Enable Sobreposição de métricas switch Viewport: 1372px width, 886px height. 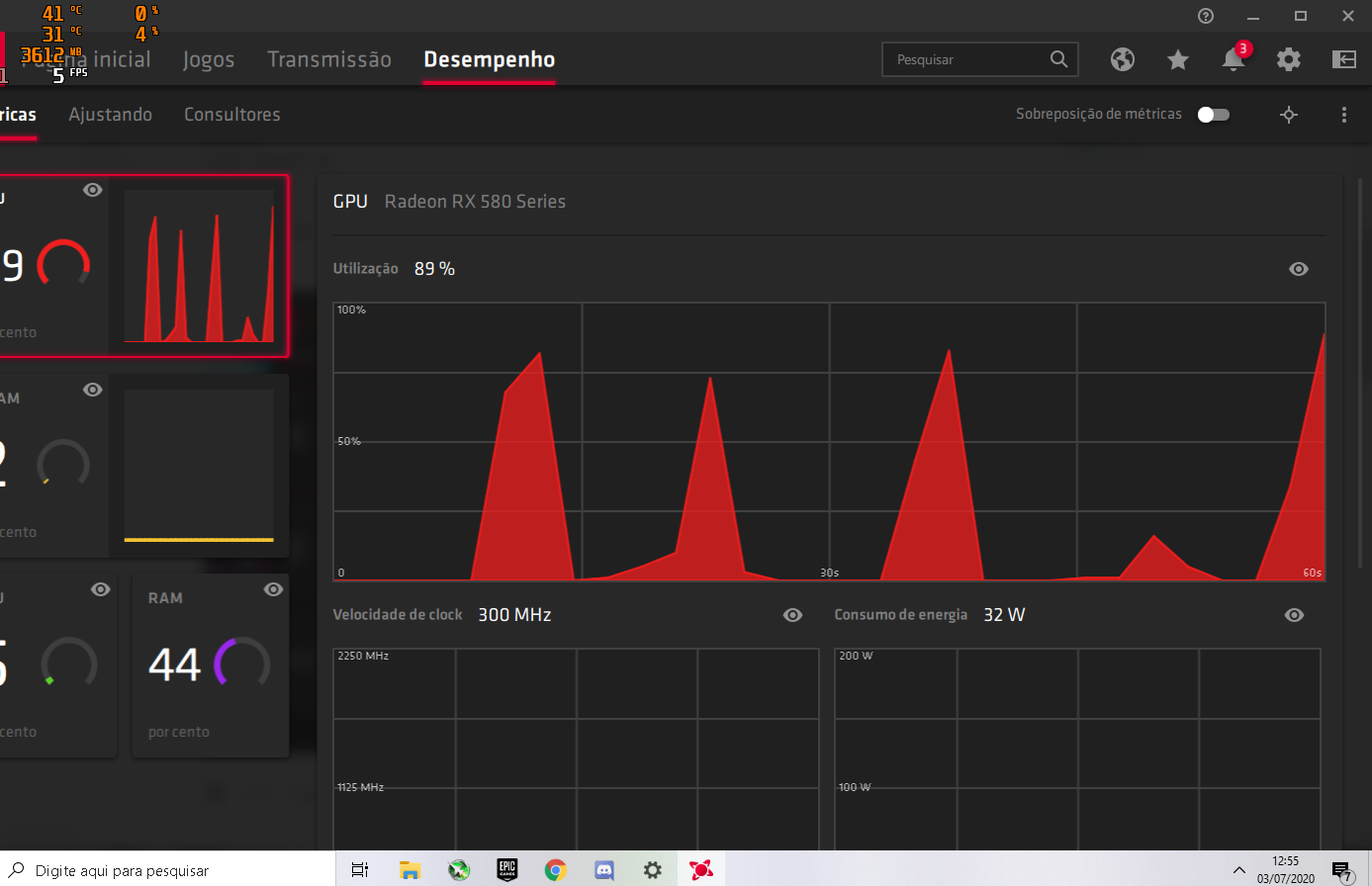pyautogui.click(x=1214, y=115)
